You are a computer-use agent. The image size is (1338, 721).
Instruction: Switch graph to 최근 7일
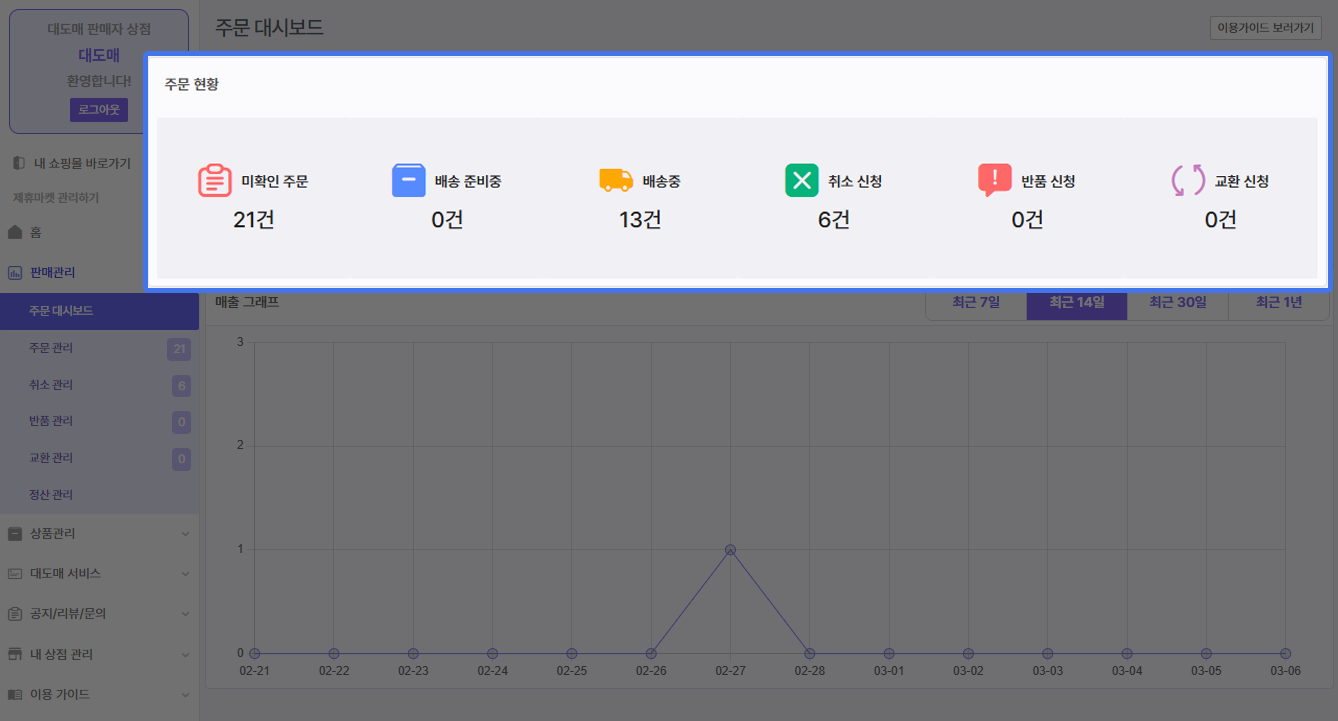[x=976, y=303]
